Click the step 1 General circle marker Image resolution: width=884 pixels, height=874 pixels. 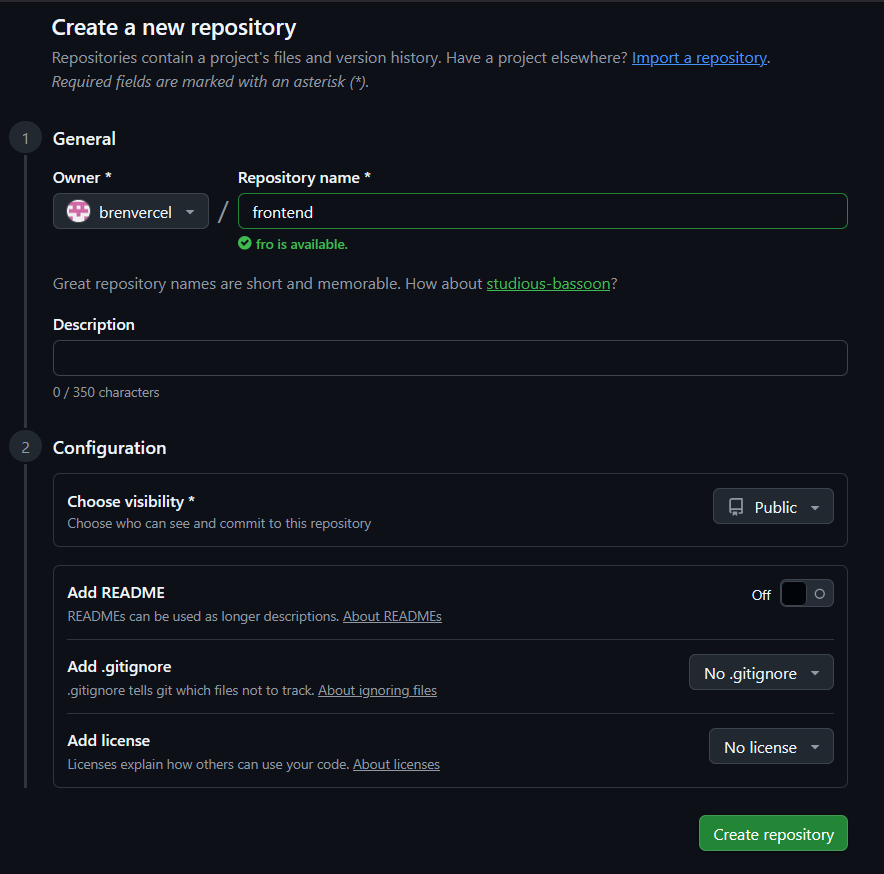25,138
